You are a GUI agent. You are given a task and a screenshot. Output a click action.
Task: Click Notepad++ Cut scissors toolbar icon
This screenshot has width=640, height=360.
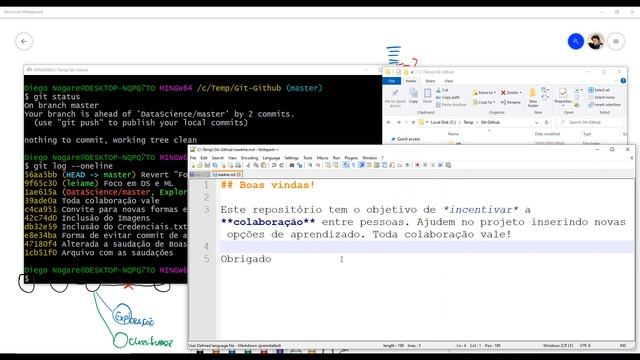click(248, 165)
